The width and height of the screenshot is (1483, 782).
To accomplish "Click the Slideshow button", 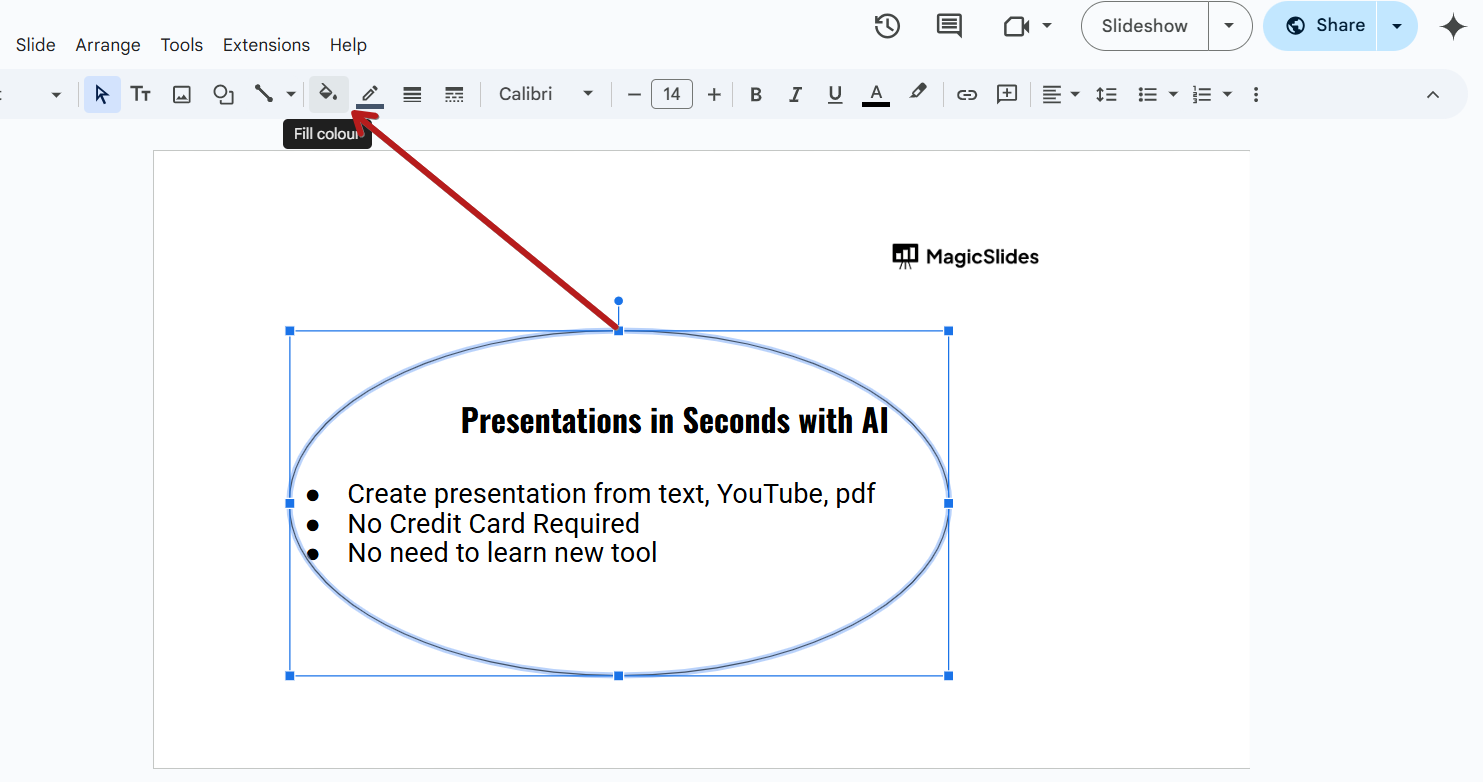I will point(1144,26).
